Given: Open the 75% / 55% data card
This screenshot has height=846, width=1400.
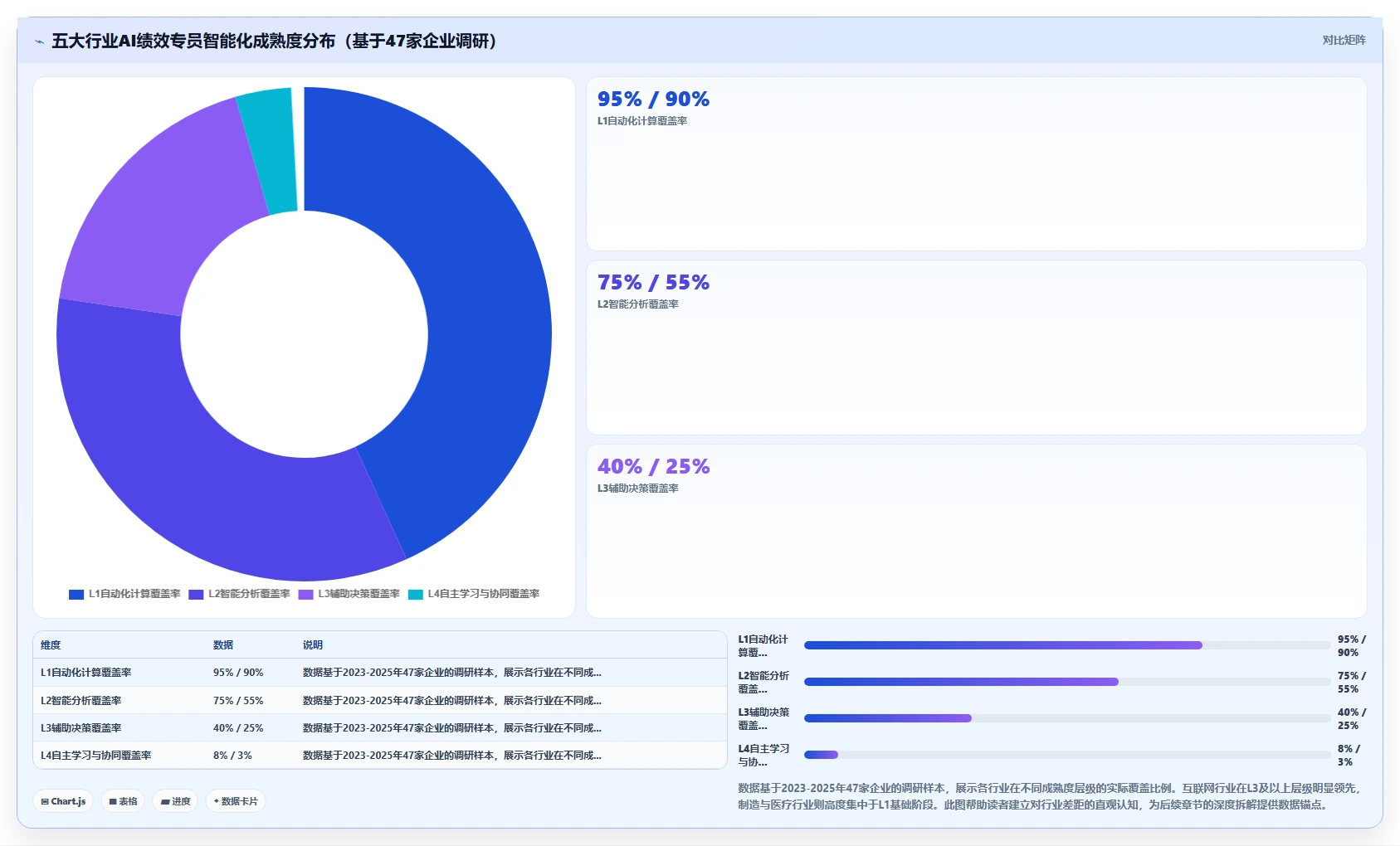Looking at the screenshot, I should pyautogui.click(x=976, y=348).
